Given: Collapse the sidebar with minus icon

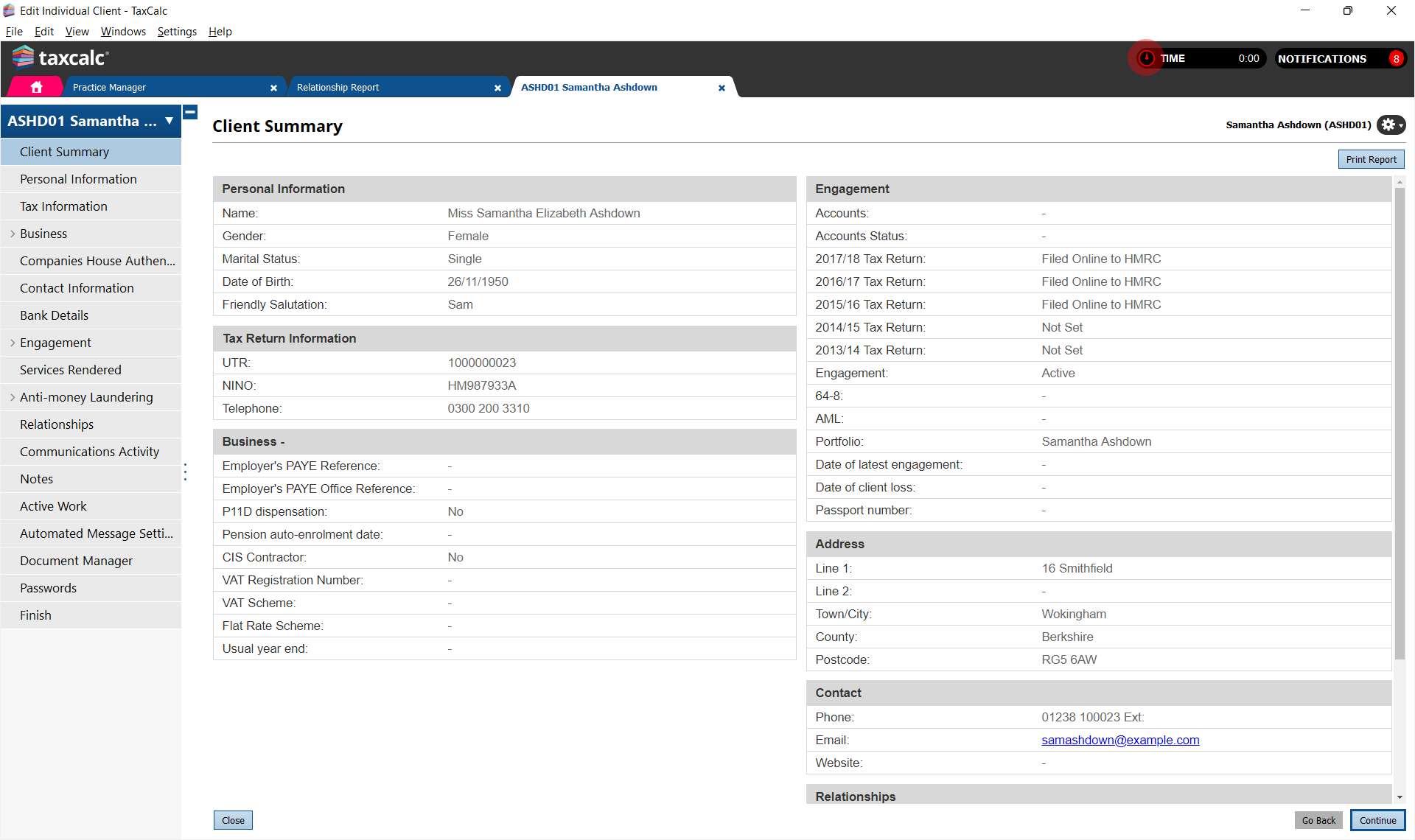Looking at the screenshot, I should point(190,112).
